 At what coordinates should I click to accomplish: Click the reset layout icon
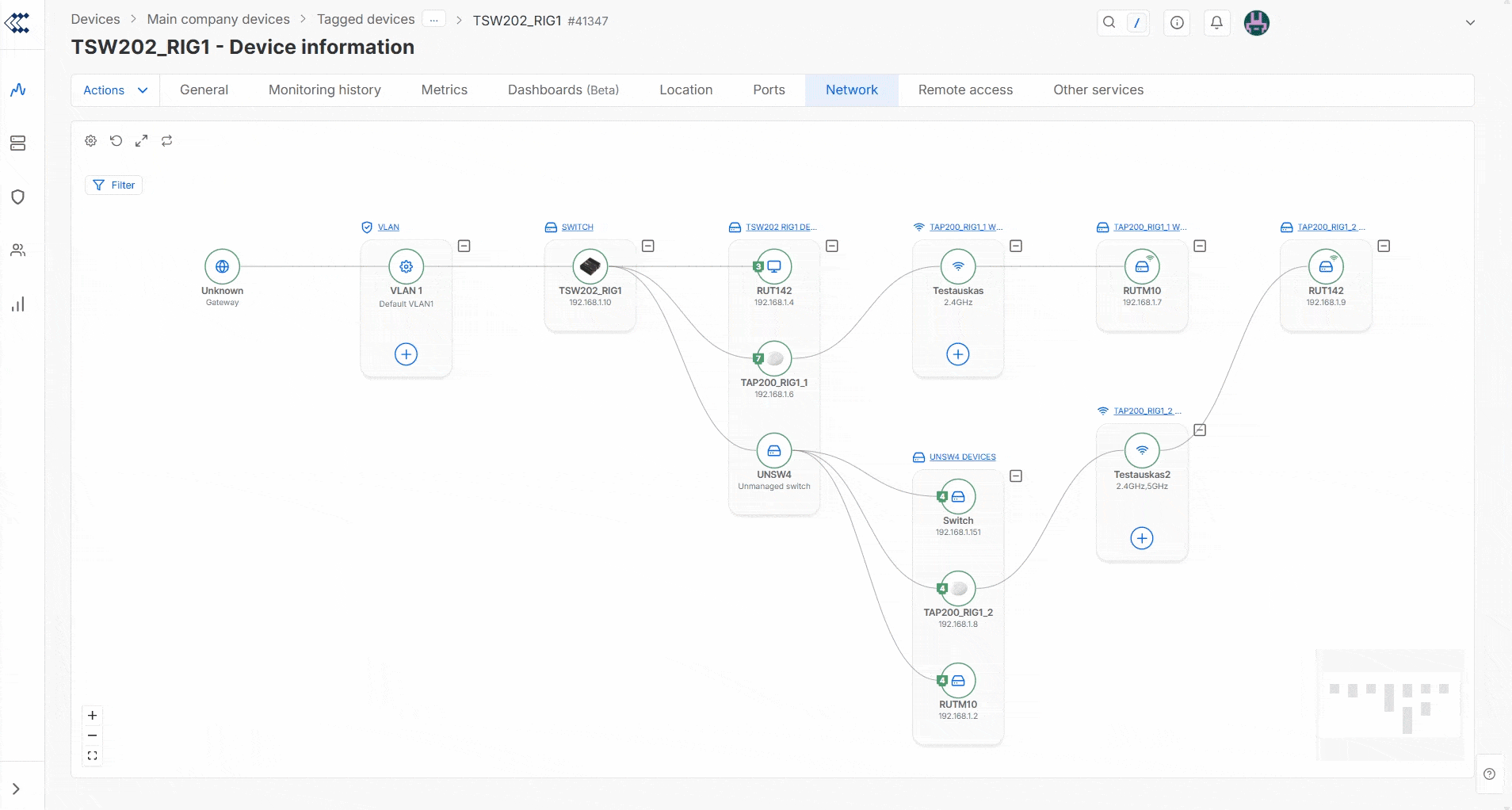tap(116, 141)
